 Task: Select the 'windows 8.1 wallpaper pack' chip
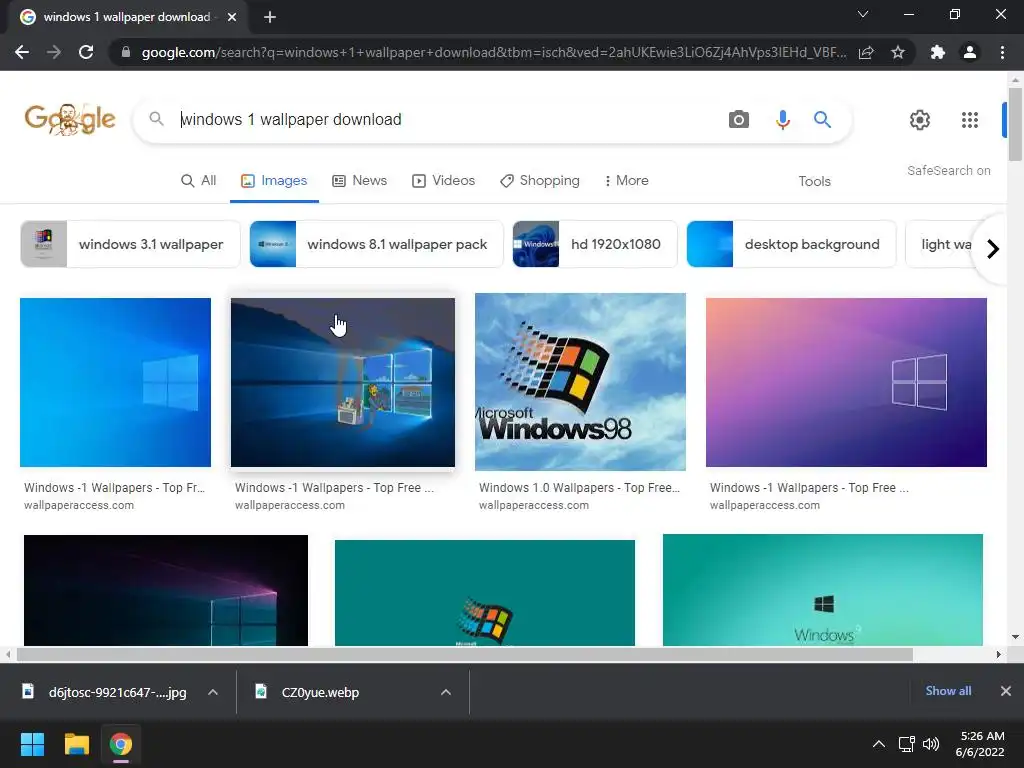(x=376, y=244)
